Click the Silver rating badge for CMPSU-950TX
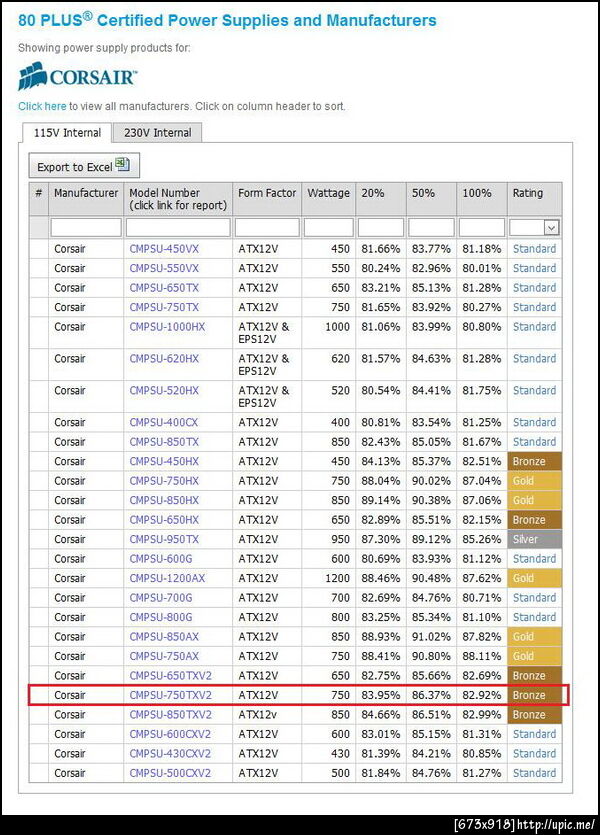 click(535, 539)
